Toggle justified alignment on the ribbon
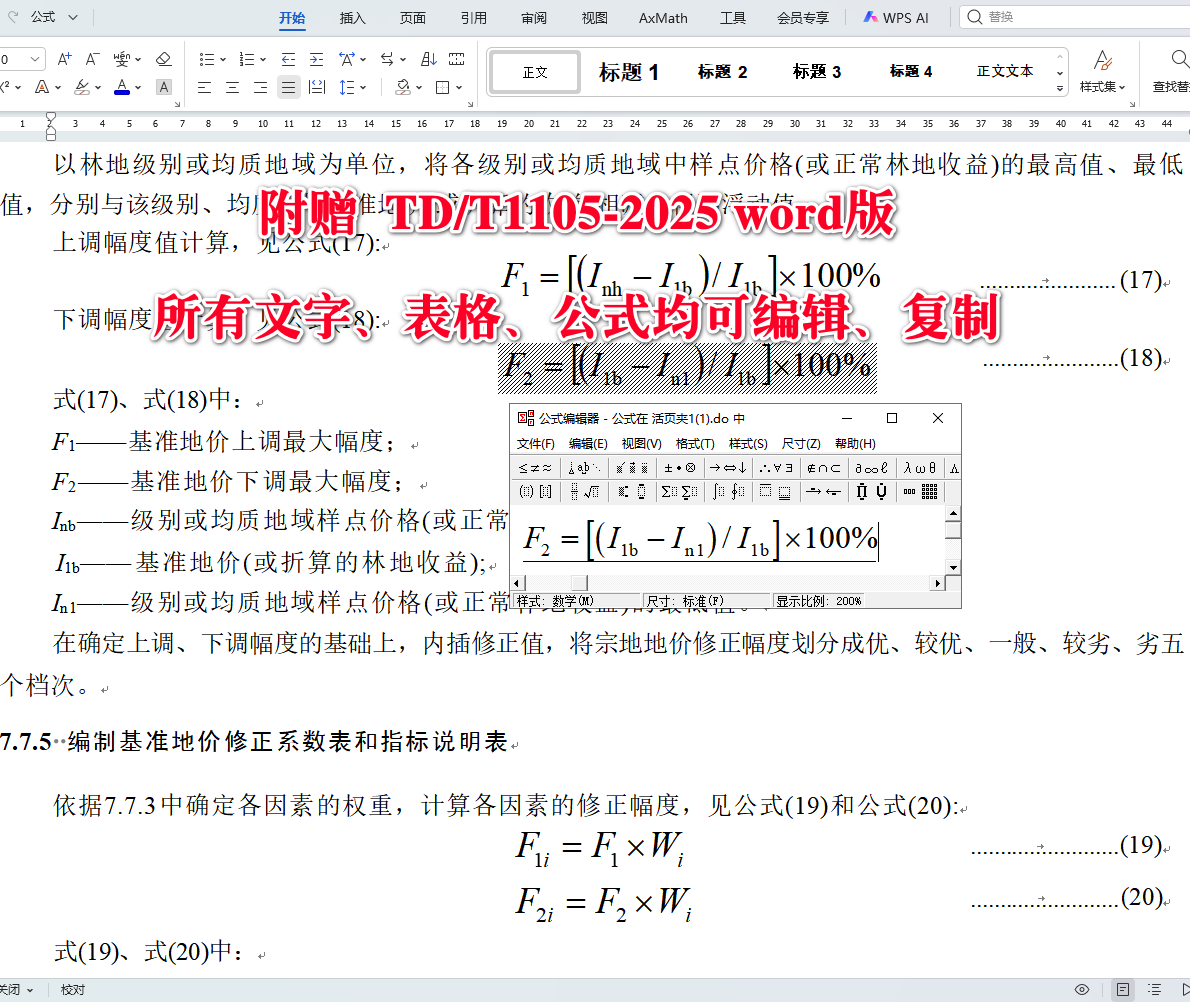Viewport: 1190px width, 1002px height. [288, 87]
